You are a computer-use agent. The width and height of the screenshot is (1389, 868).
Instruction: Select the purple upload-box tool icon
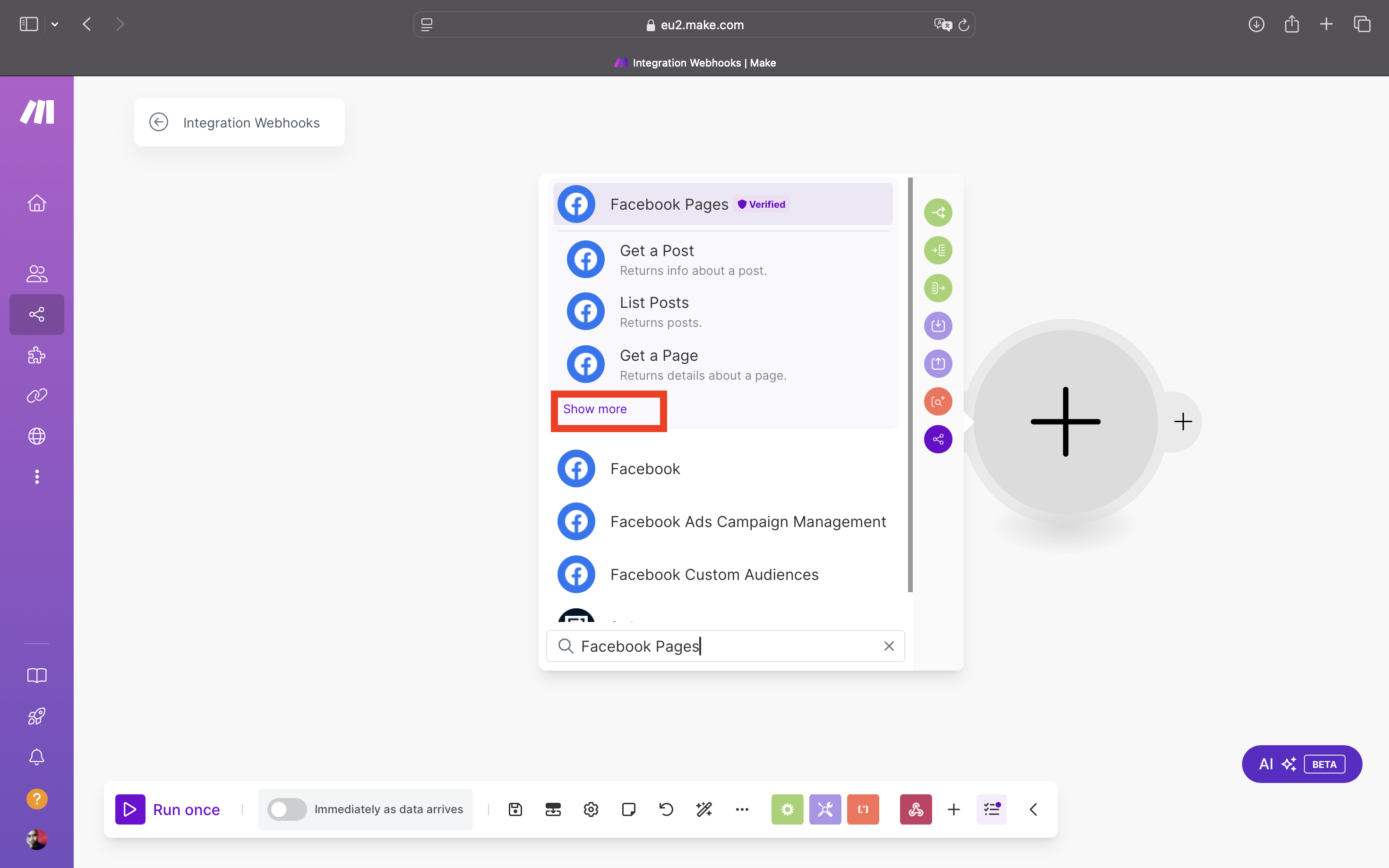tap(938, 363)
